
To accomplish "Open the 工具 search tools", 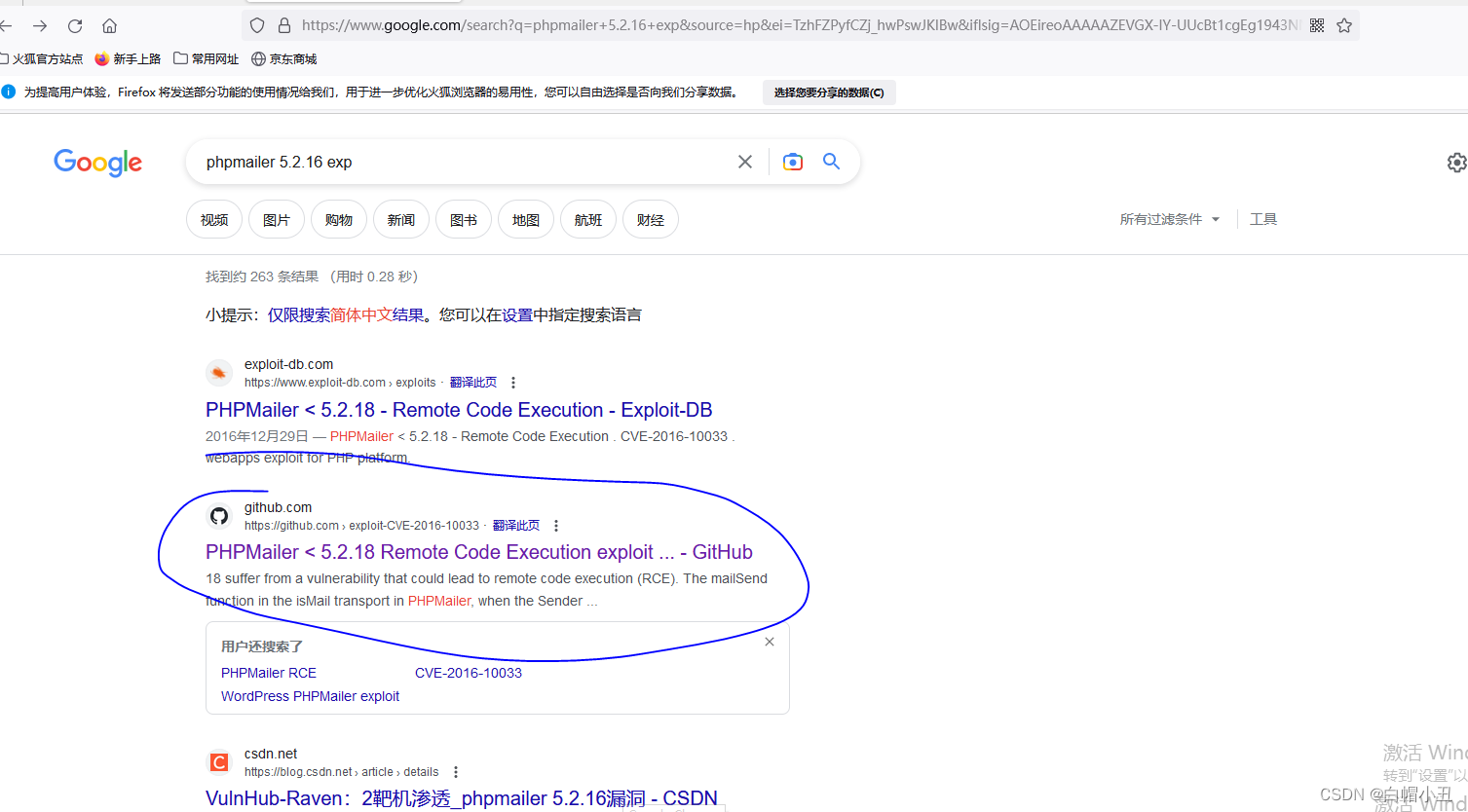I will [1263, 219].
